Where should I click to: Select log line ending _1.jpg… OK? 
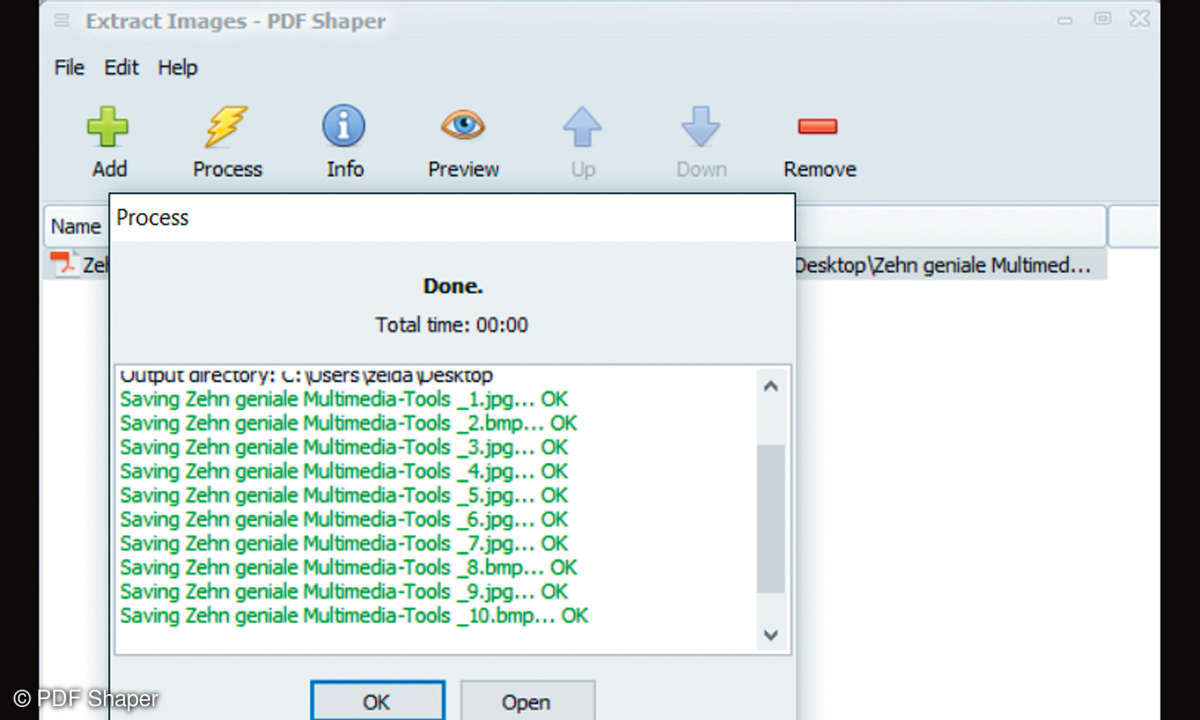pyautogui.click(x=344, y=399)
